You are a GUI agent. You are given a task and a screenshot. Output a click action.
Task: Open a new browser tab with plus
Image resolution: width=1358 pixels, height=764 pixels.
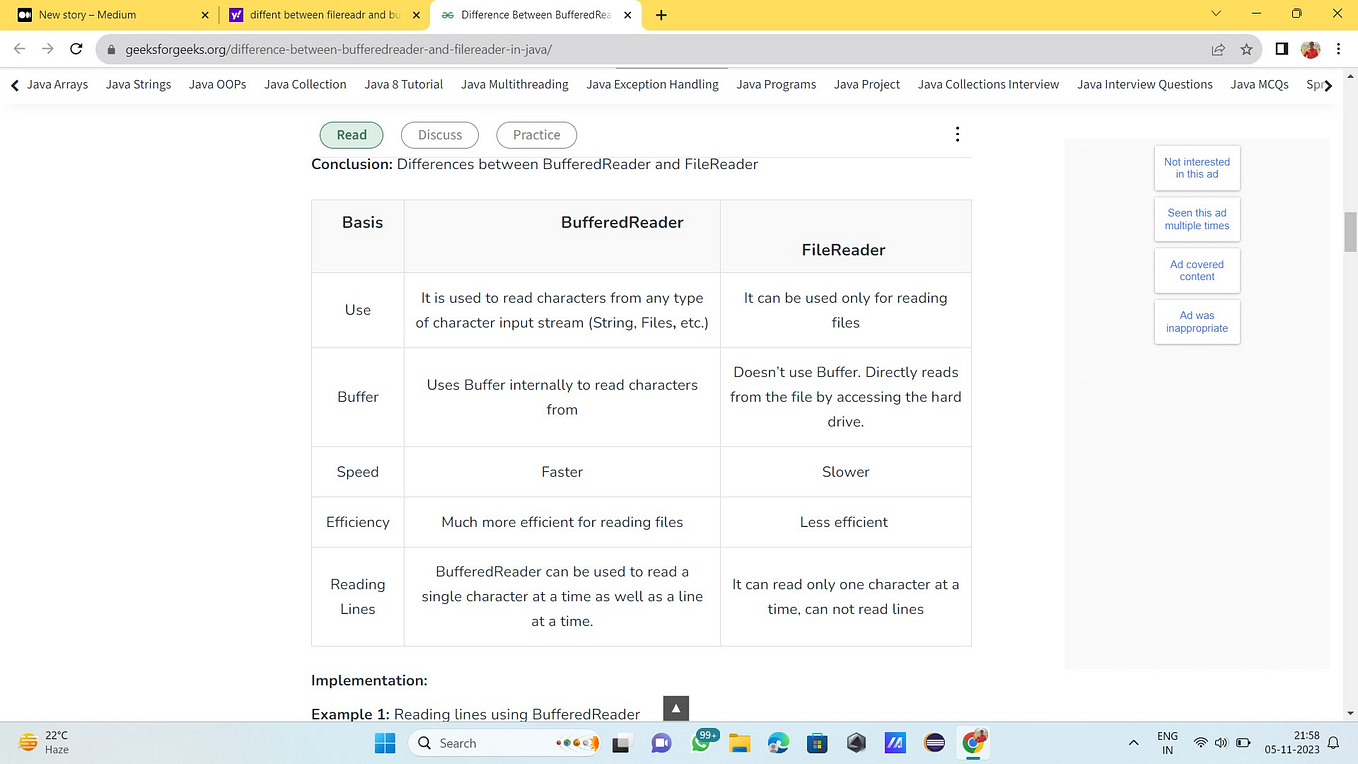pos(661,15)
